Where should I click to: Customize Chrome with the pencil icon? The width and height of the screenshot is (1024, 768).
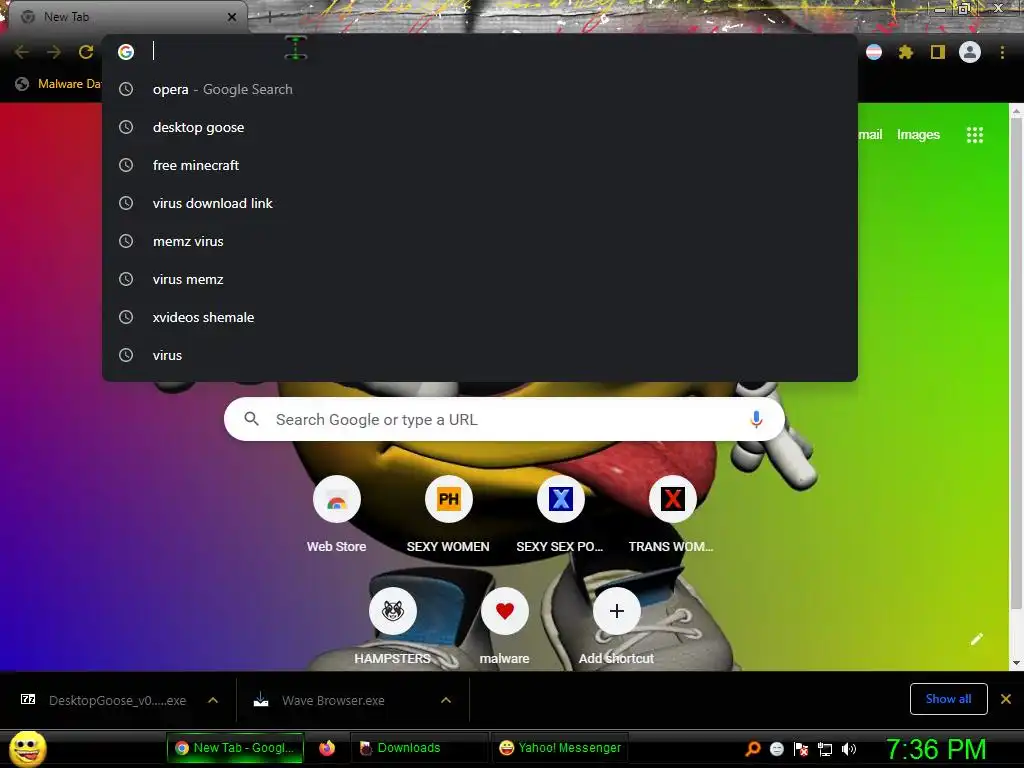click(976, 639)
